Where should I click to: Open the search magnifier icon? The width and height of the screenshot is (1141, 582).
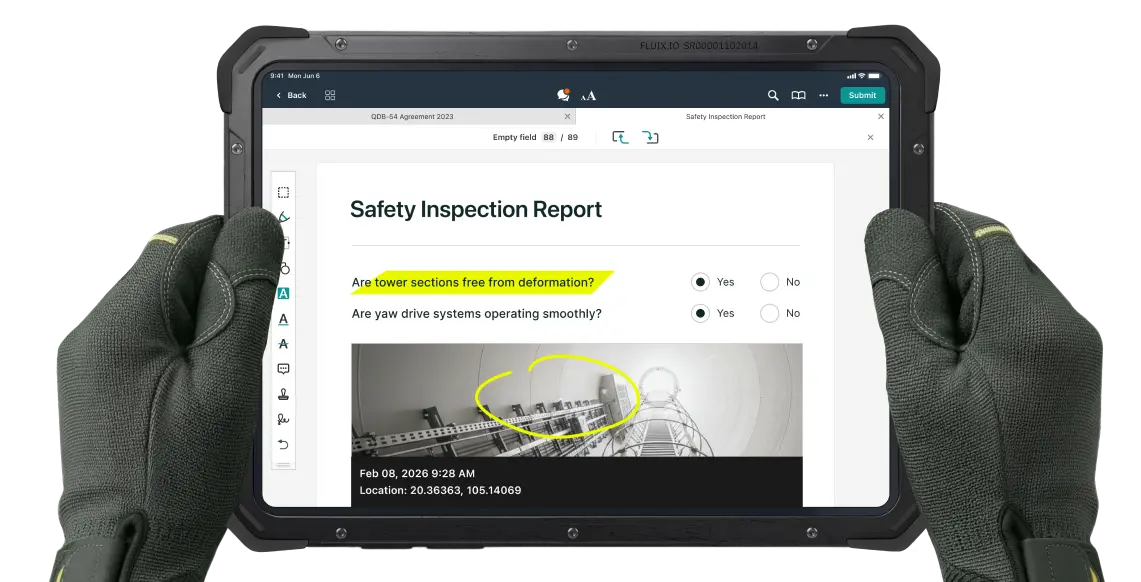point(773,95)
